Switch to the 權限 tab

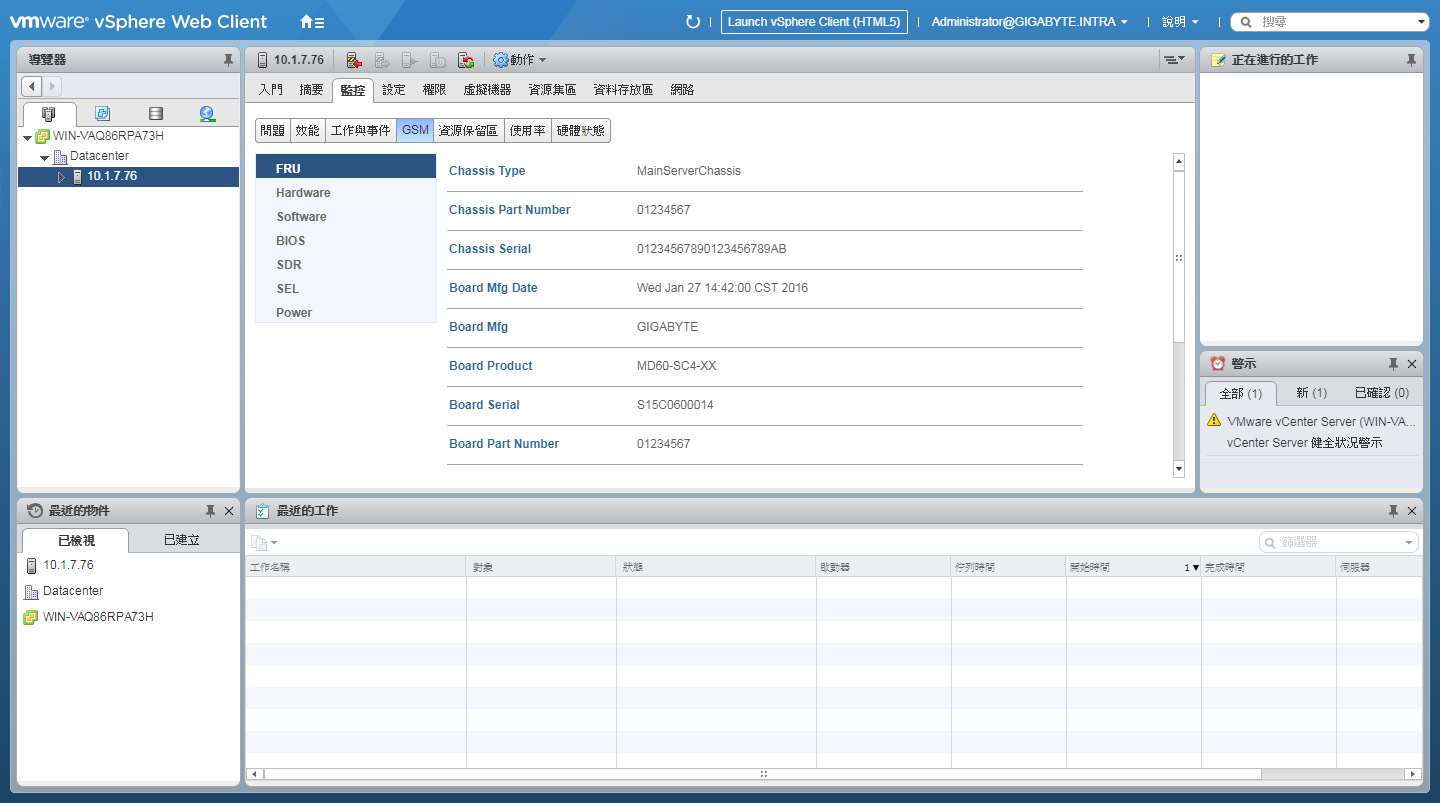click(434, 90)
